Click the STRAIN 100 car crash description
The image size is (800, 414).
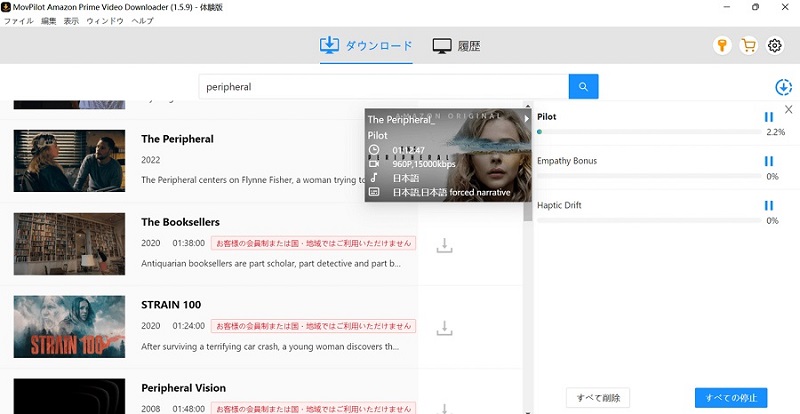point(270,347)
